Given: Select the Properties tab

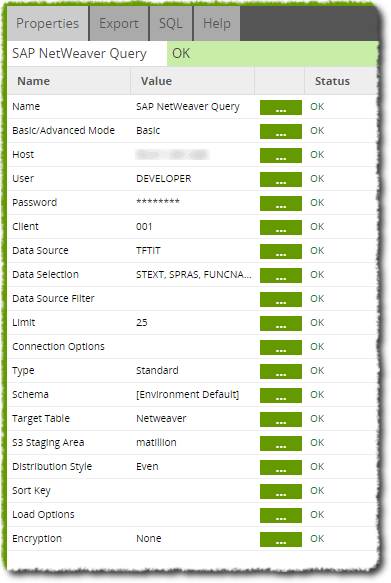Looking at the screenshot, I should pyautogui.click(x=48, y=23).
